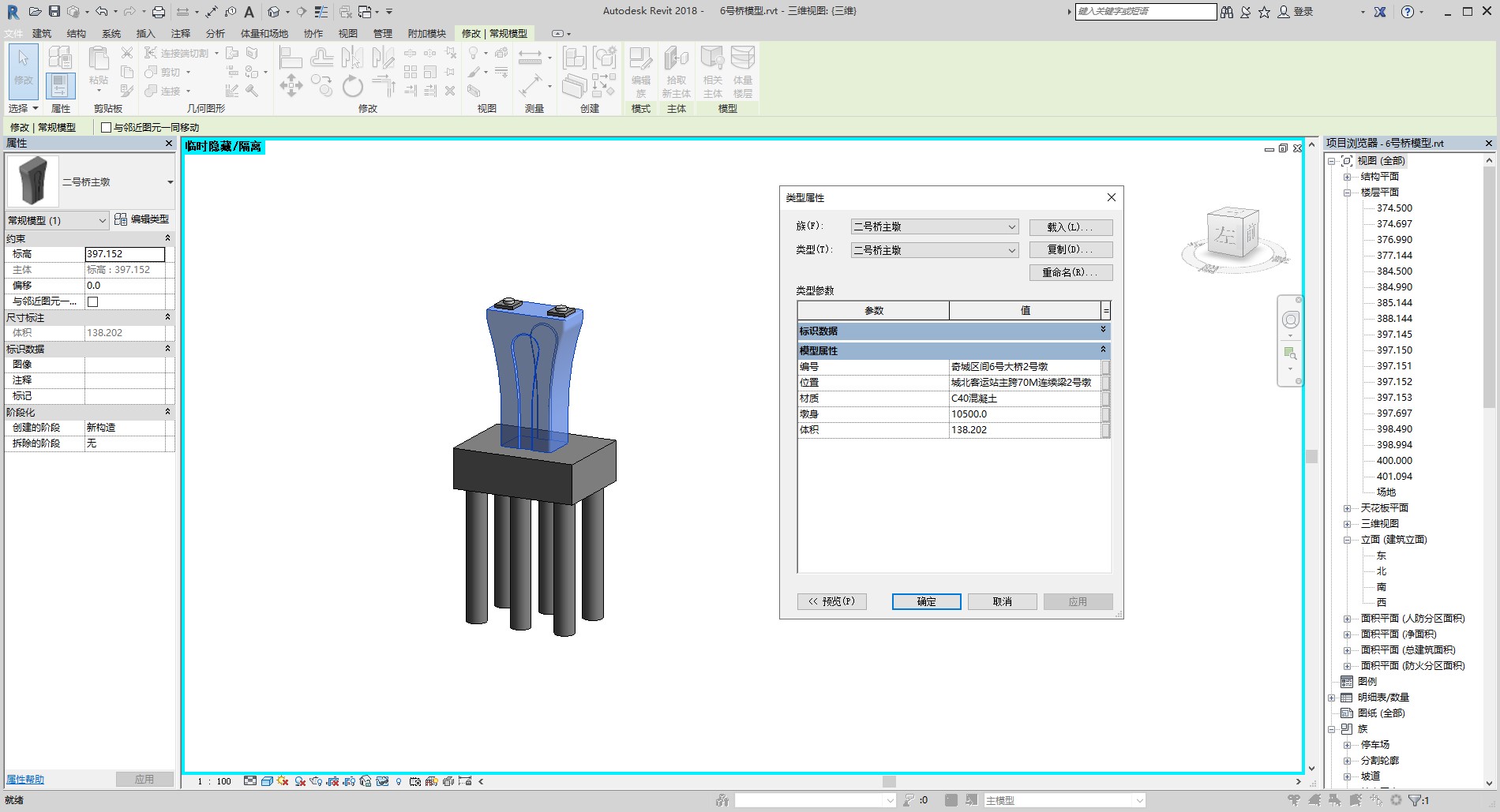Image resolution: width=1500 pixels, height=812 pixels.
Task: Select the Text tool letter A icon
Action: 249,12
